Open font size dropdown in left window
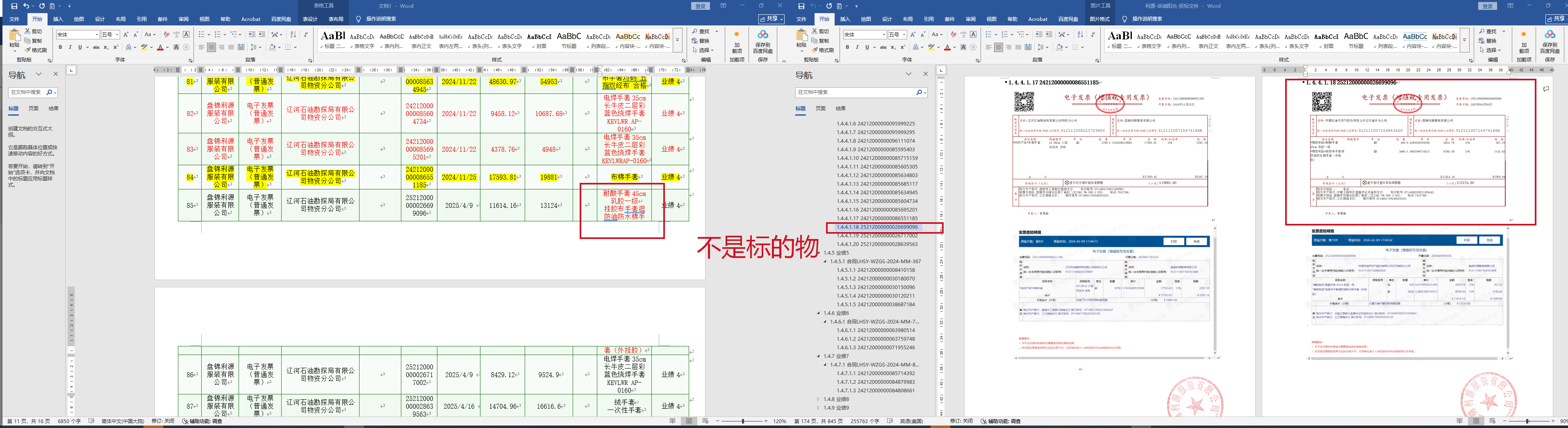Image resolution: width=1568 pixels, height=428 pixels. pyautogui.click(x=117, y=35)
